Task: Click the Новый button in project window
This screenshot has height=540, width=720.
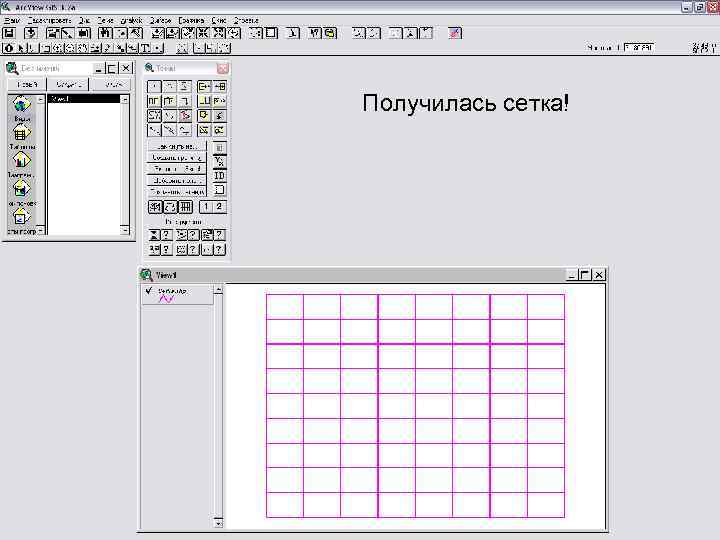Action: pyautogui.click(x=27, y=84)
